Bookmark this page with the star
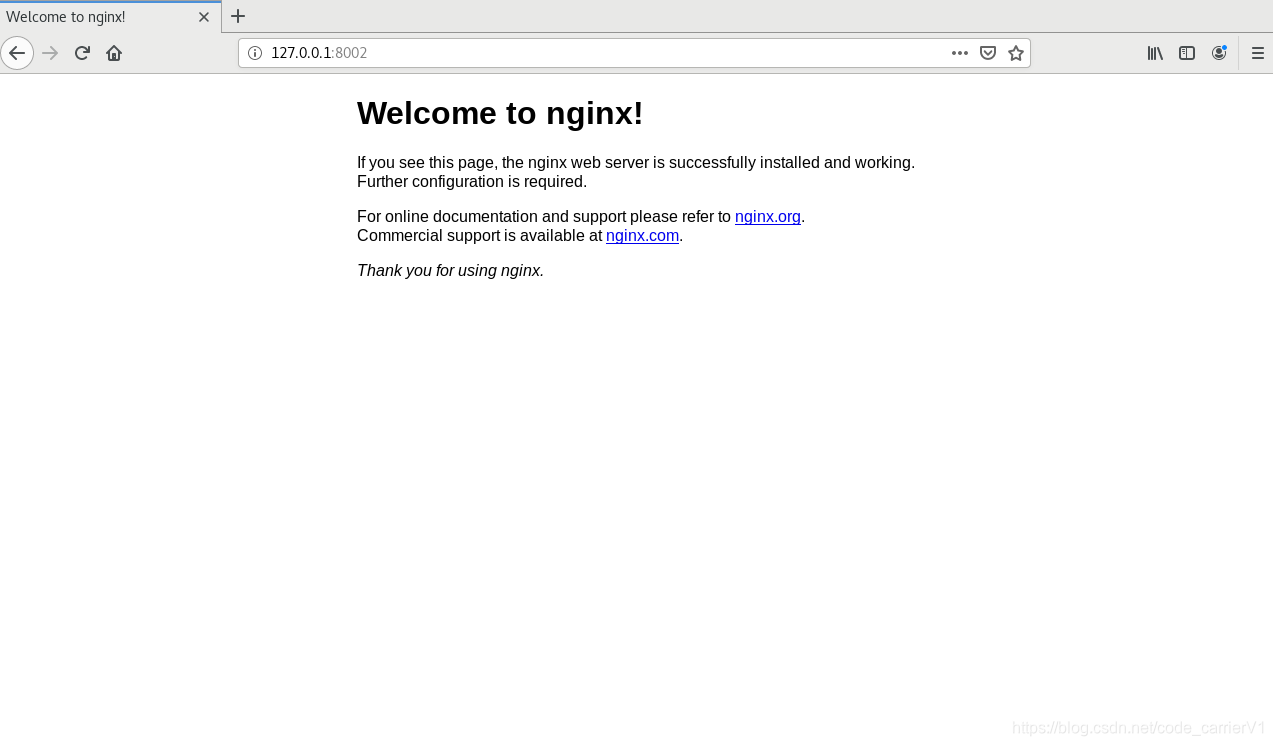1273x746 pixels. 1016,53
